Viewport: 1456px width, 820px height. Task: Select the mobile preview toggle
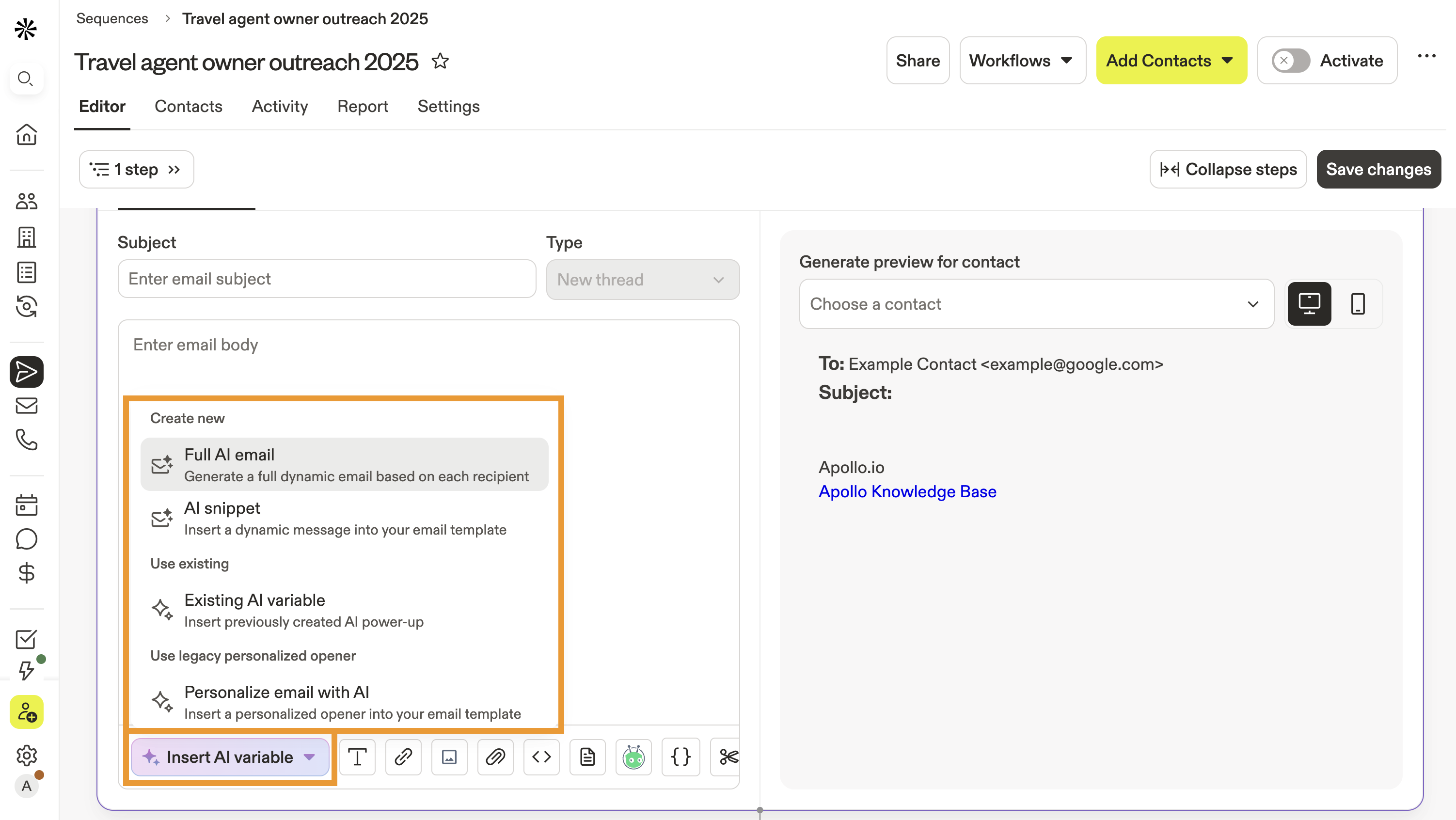click(1358, 303)
